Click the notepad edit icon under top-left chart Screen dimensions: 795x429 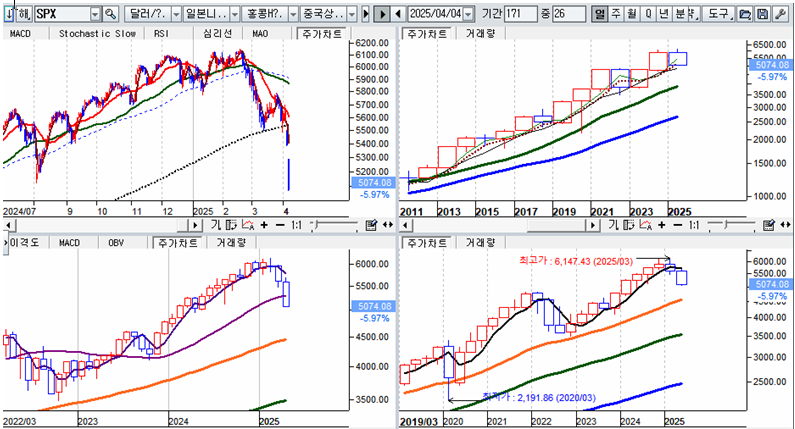pos(371,225)
